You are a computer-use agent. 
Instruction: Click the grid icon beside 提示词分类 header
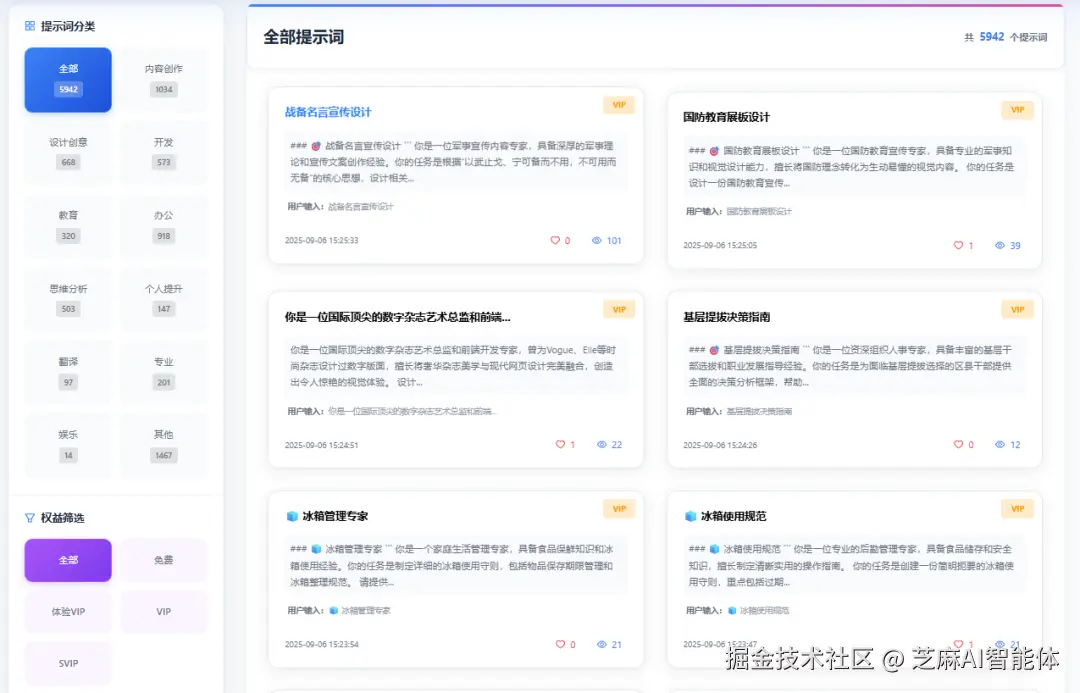pos(32,26)
